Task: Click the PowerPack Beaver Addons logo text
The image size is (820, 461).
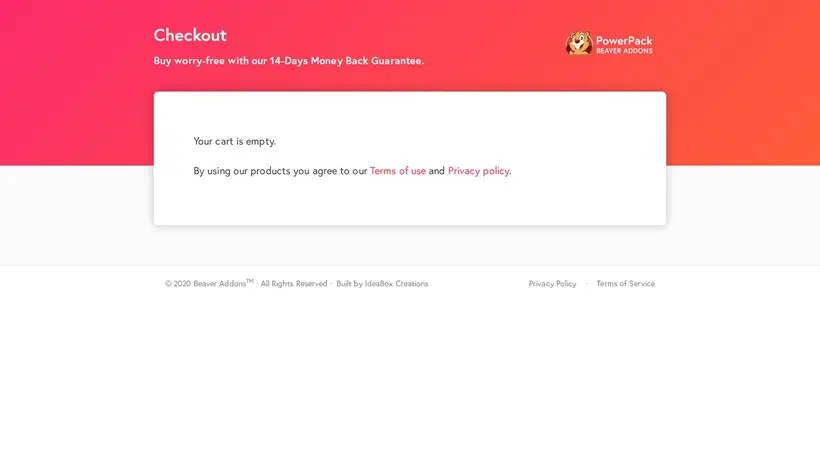Action: pos(624,44)
